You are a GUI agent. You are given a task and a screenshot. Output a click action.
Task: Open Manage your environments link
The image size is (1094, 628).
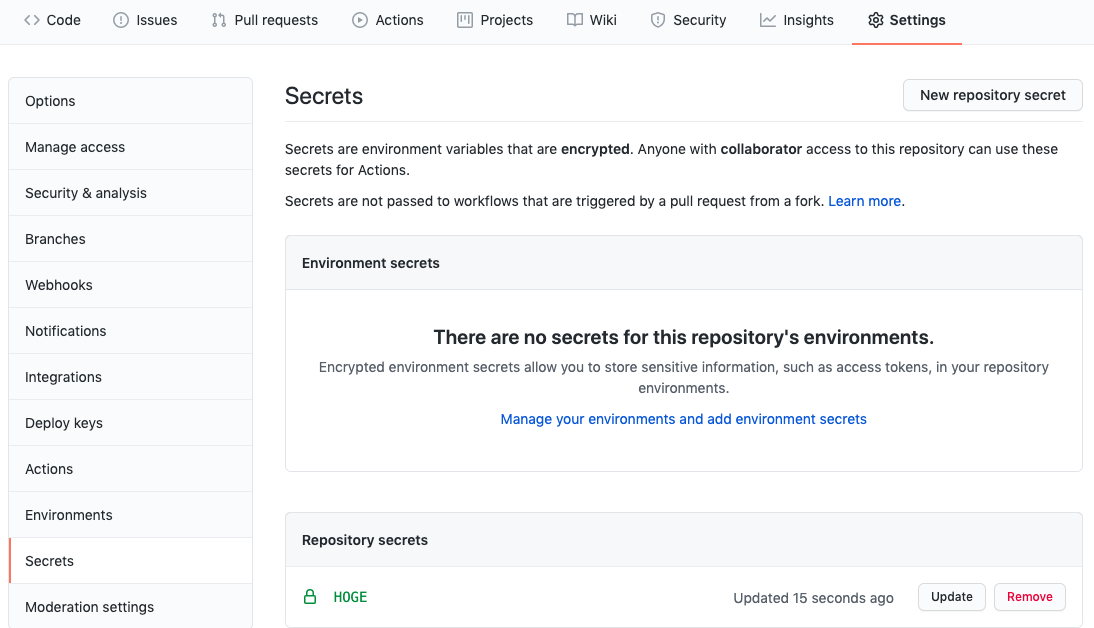pos(683,419)
